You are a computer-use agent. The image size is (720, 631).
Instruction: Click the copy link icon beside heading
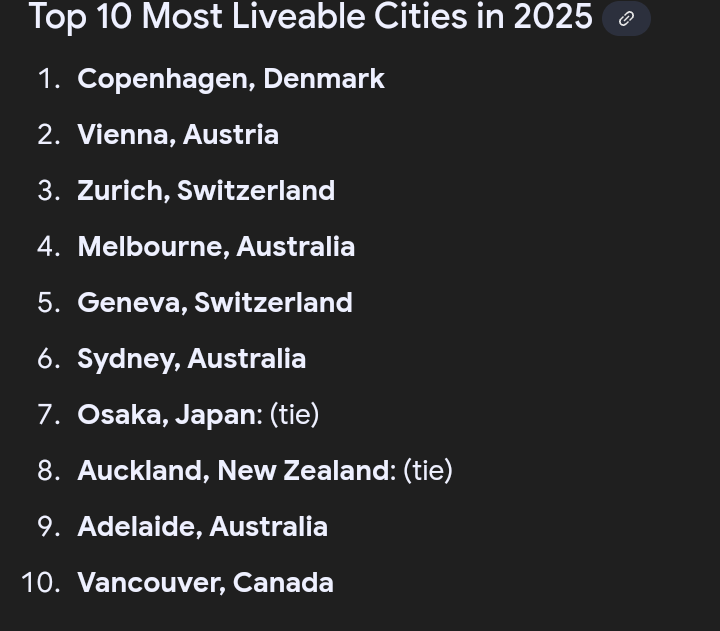[x=626, y=19]
